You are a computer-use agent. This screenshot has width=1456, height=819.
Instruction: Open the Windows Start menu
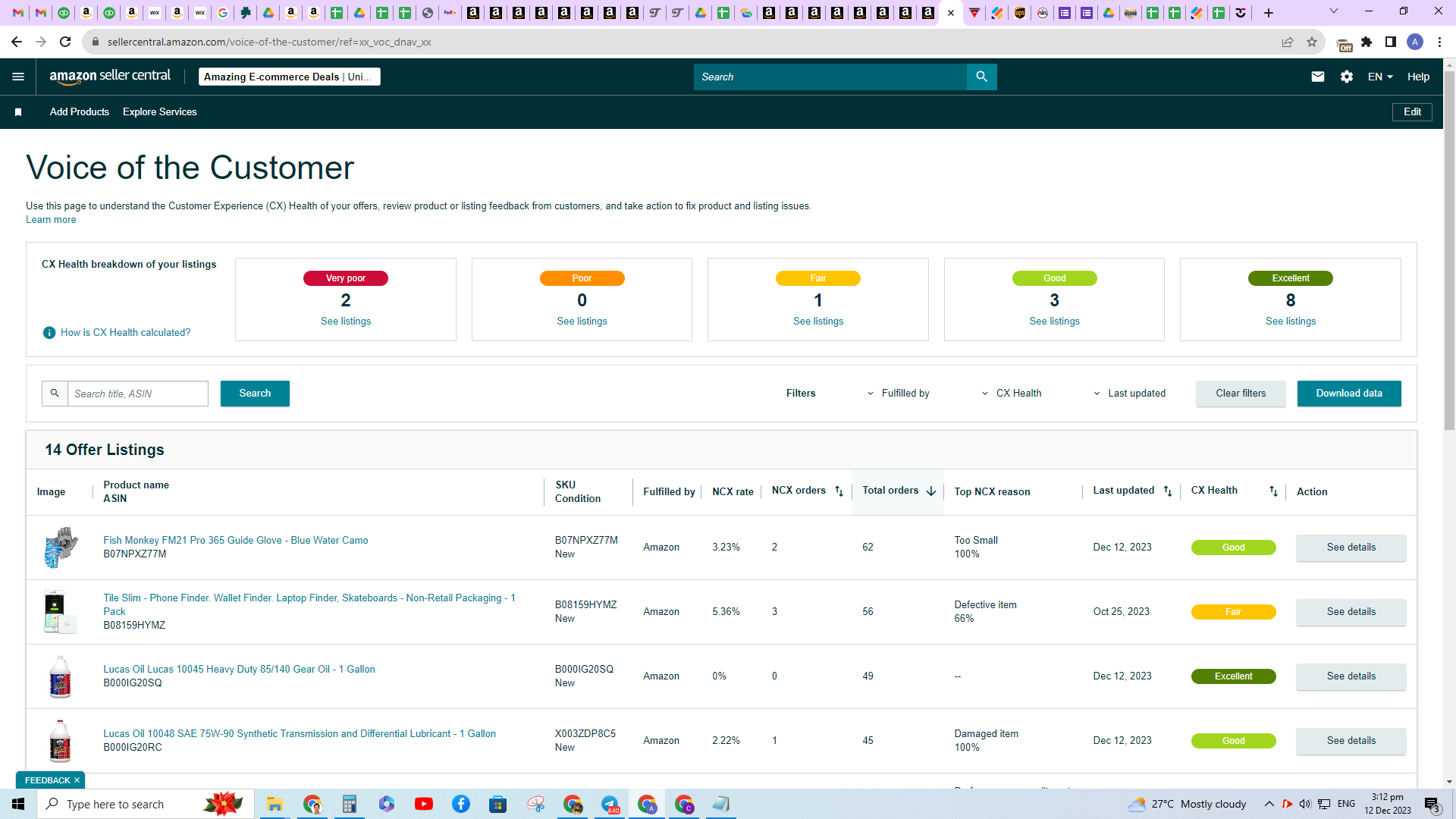pyautogui.click(x=18, y=804)
